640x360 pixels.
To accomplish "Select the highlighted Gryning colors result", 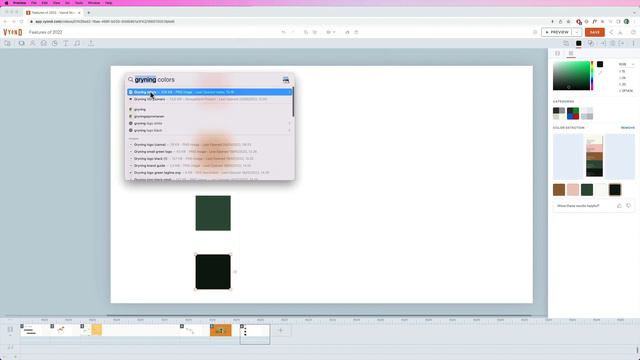I will tap(210, 92).
